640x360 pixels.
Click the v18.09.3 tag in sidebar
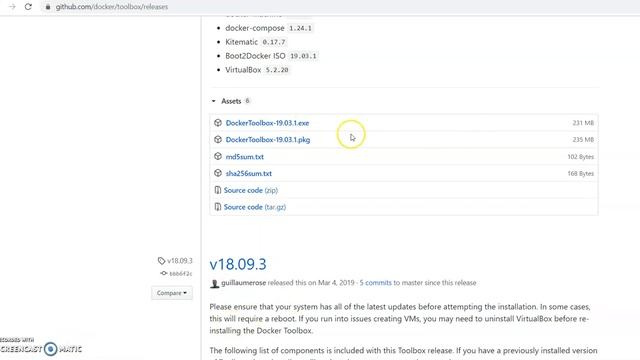click(180, 260)
